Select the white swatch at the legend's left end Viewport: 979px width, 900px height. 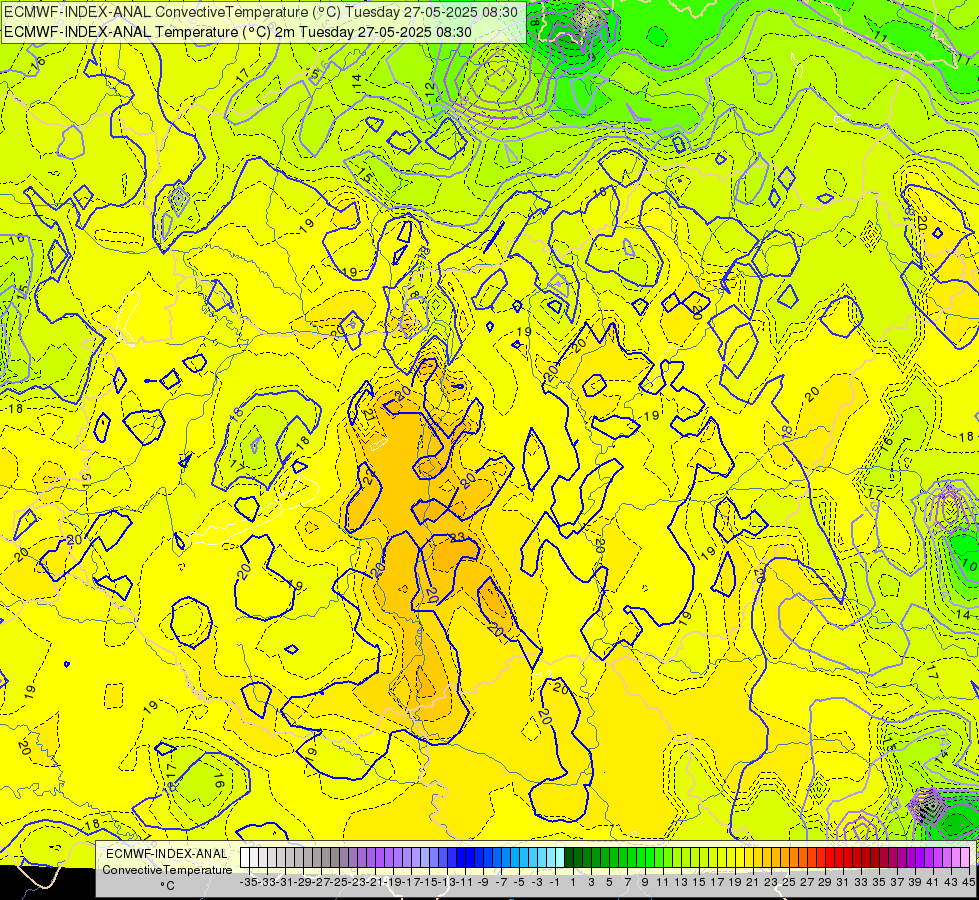[x=245, y=858]
